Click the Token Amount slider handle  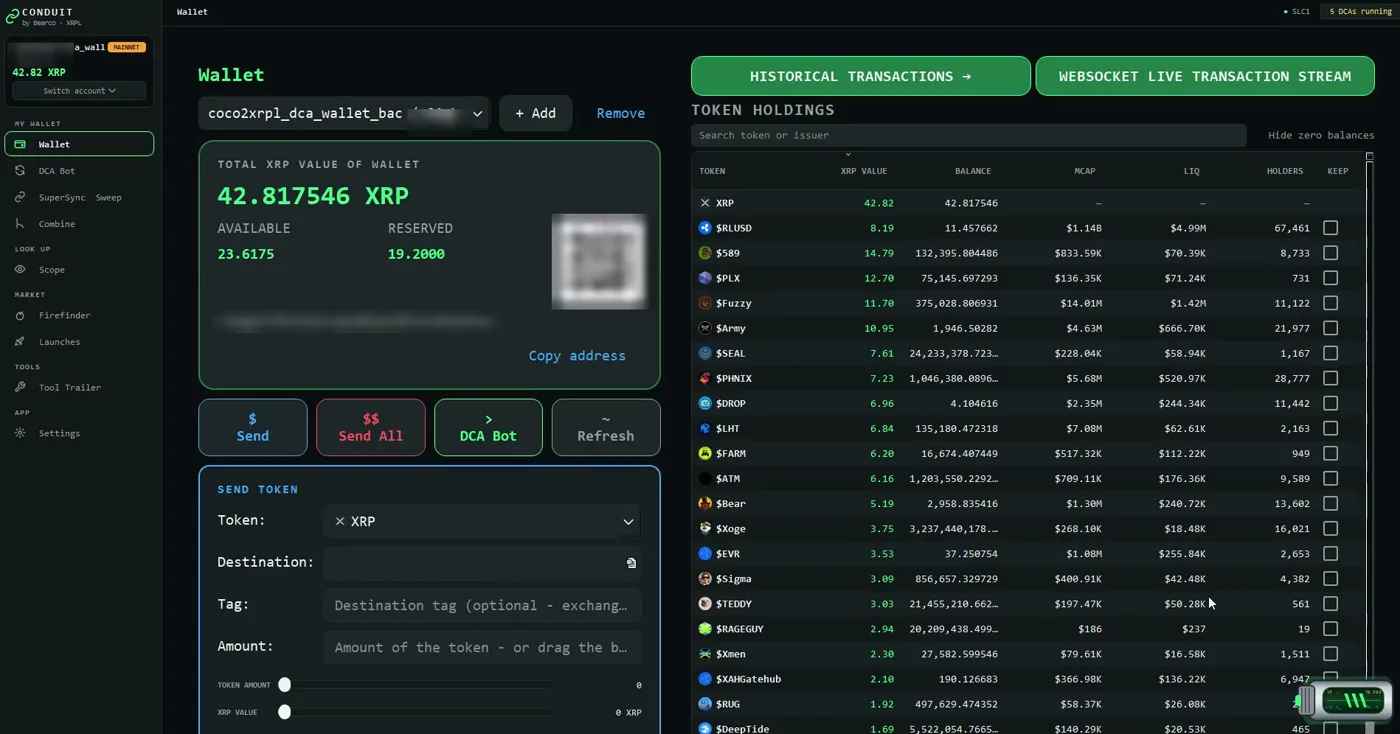[x=285, y=685]
